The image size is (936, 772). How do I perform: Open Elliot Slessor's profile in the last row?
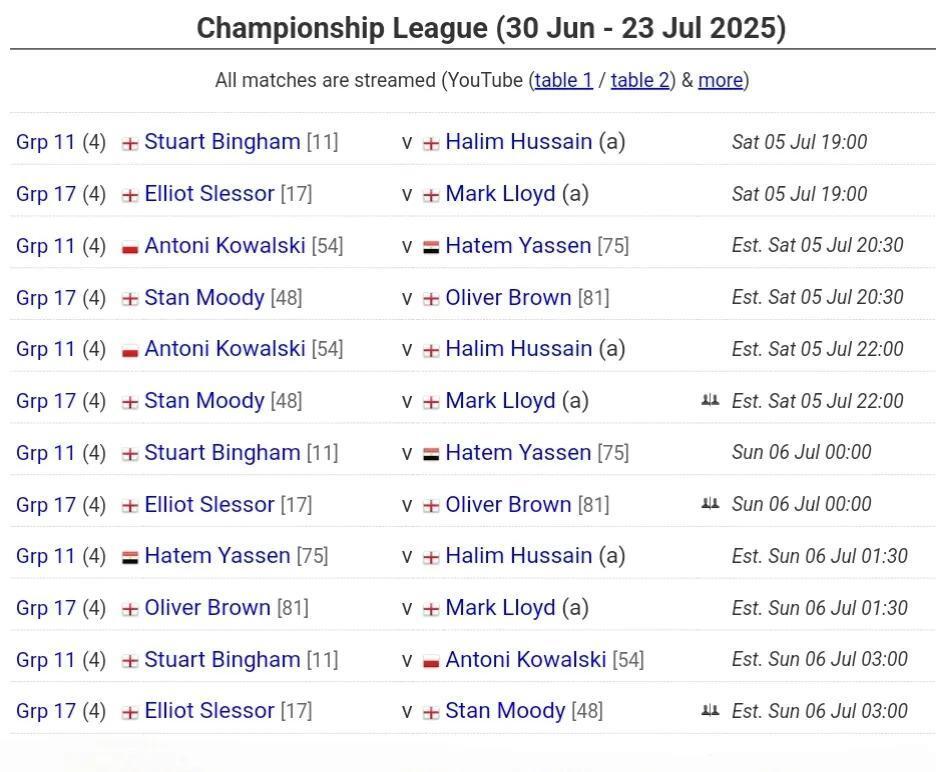pyautogui.click(x=209, y=711)
